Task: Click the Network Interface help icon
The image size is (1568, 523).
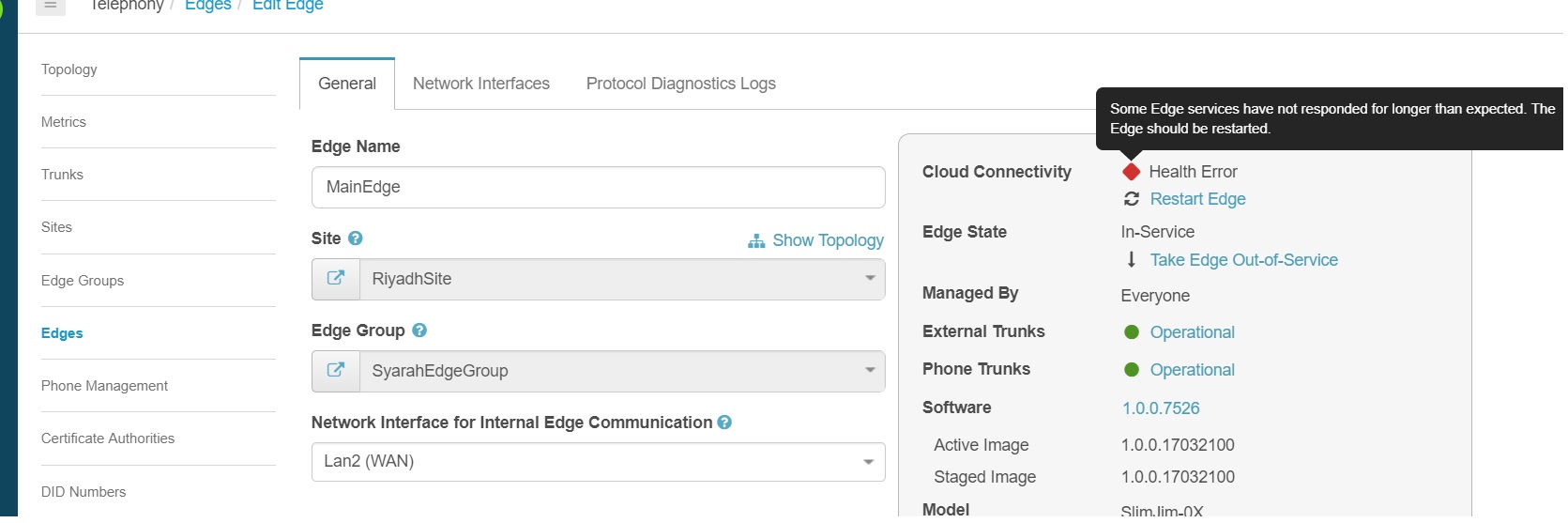Action: [x=724, y=423]
